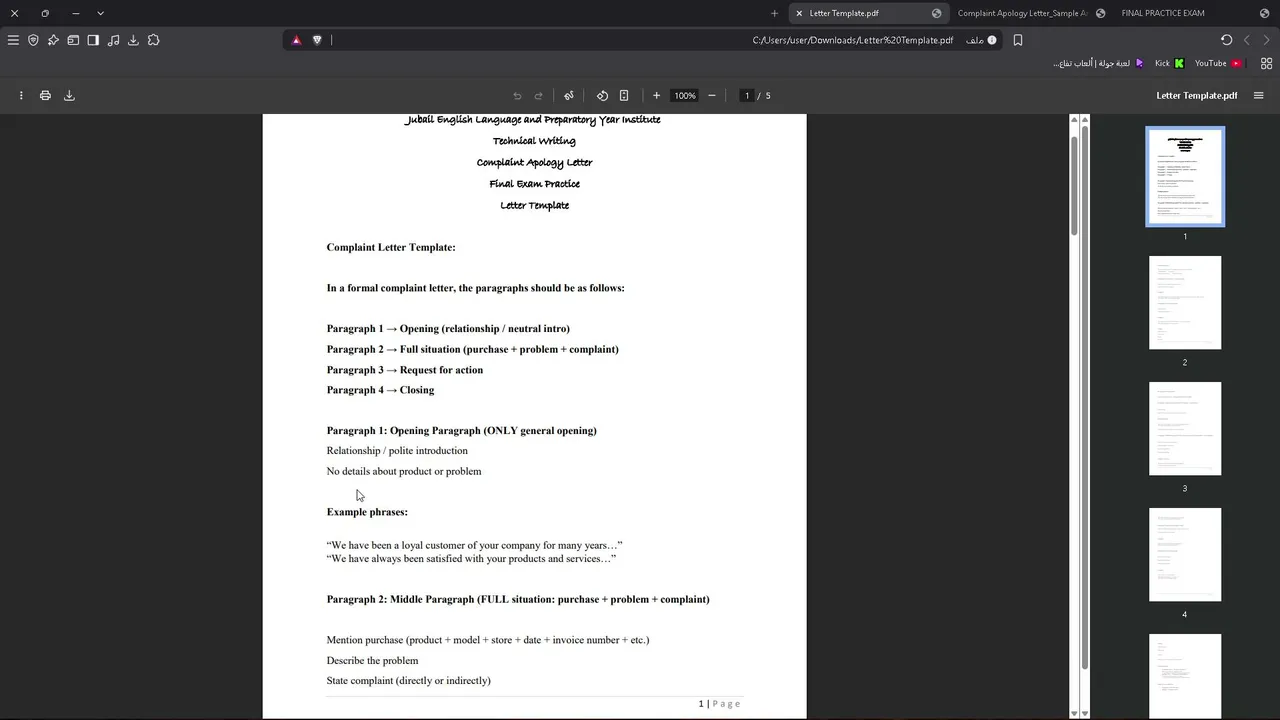
Task: Select page 1 thumbnail
Action: point(1185,177)
